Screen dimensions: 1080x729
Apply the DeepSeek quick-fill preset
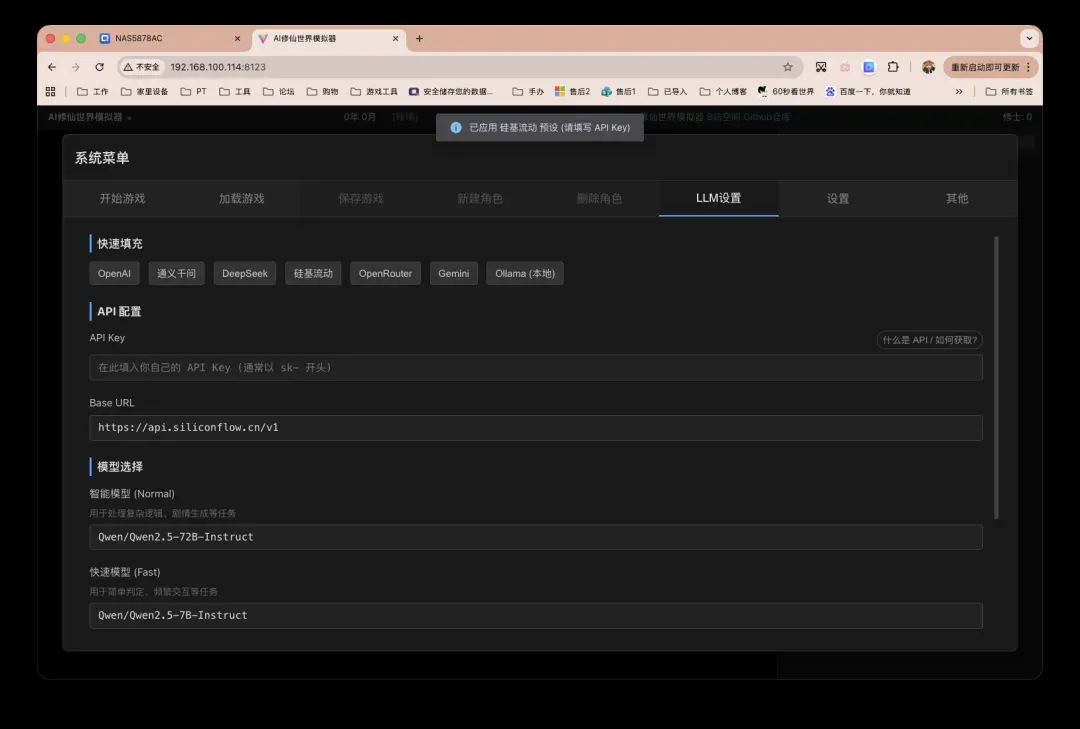pyautogui.click(x=245, y=273)
